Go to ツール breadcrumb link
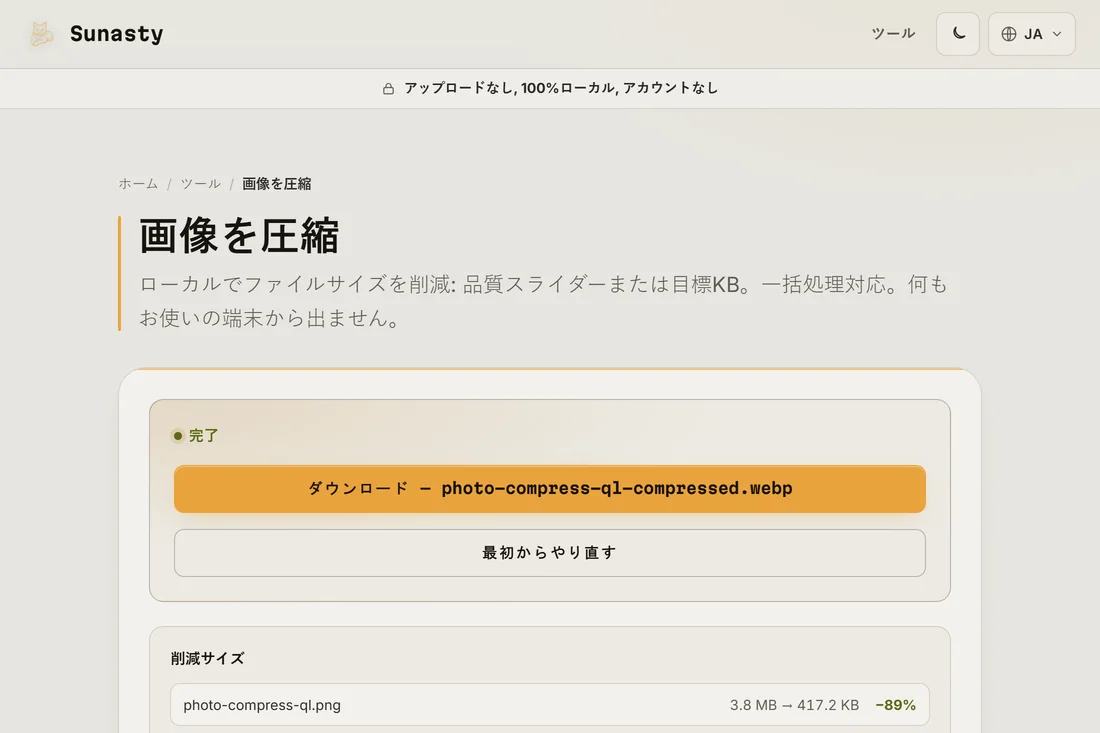Screen dimensions: 1100x733 (x=201, y=184)
